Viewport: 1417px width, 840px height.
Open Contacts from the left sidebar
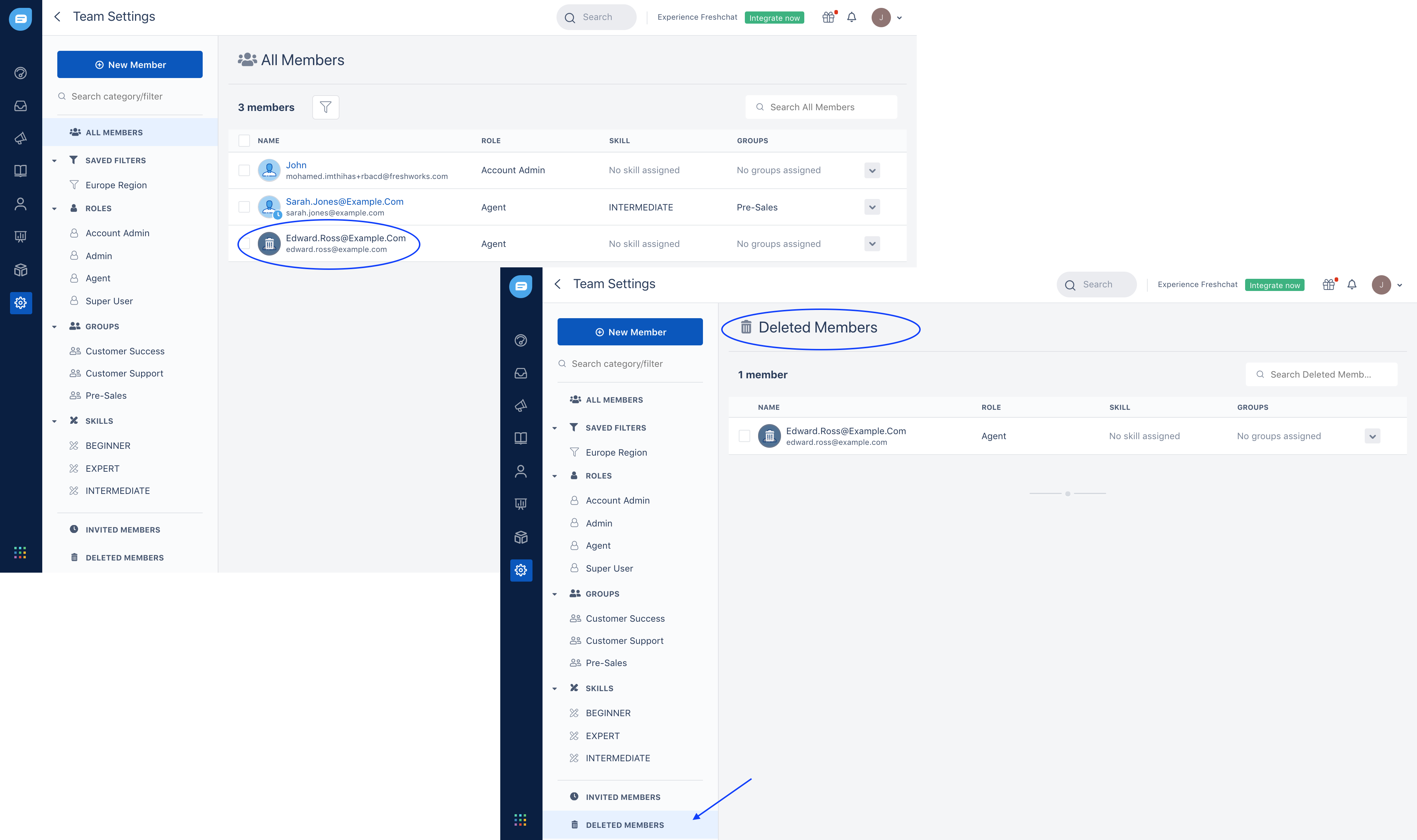20,204
